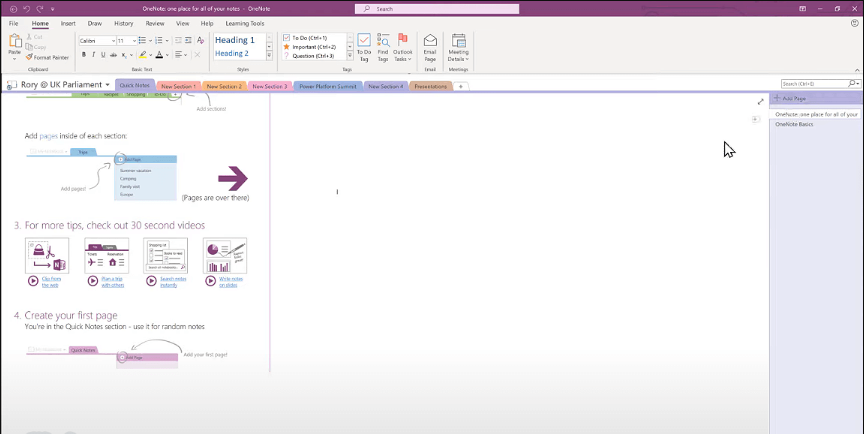Click the Redo icon in the title bar

(39, 9)
